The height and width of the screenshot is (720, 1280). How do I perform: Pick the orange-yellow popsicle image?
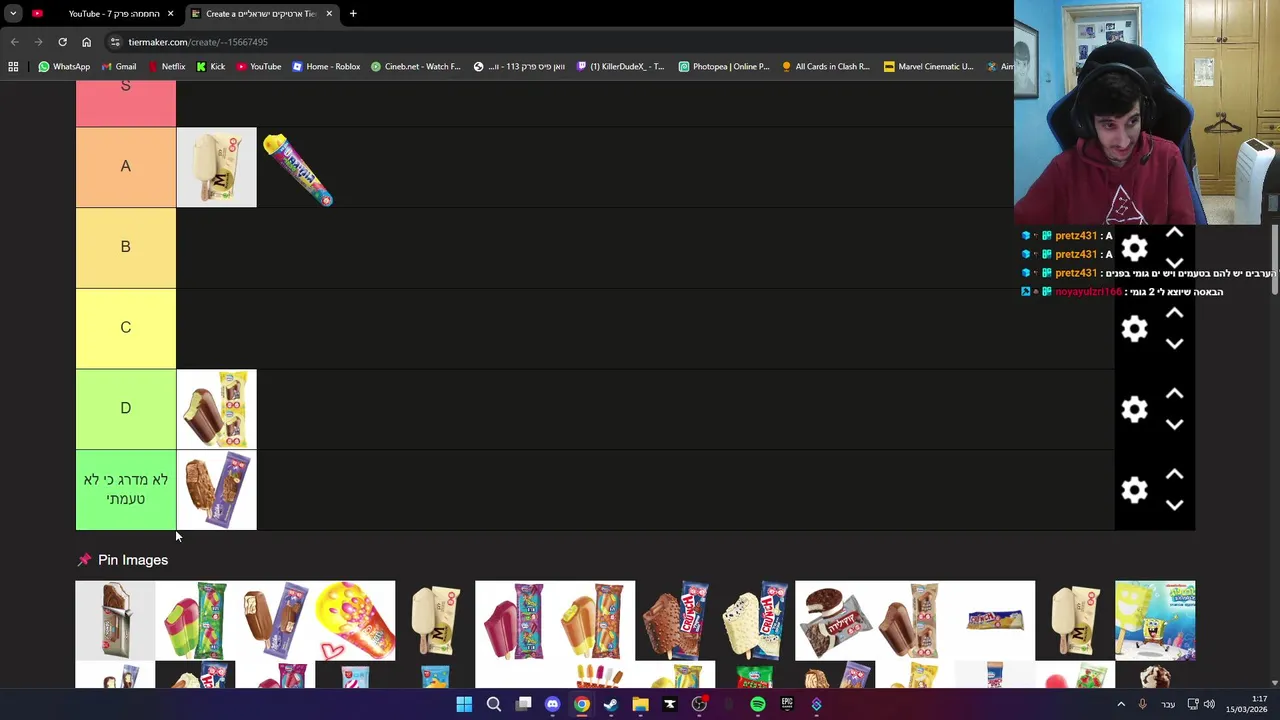595,620
